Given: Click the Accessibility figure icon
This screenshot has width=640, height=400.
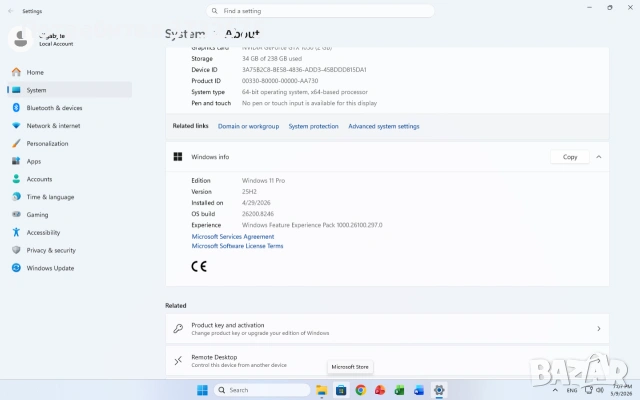Looking at the screenshot, I should (x=16, y=232).
